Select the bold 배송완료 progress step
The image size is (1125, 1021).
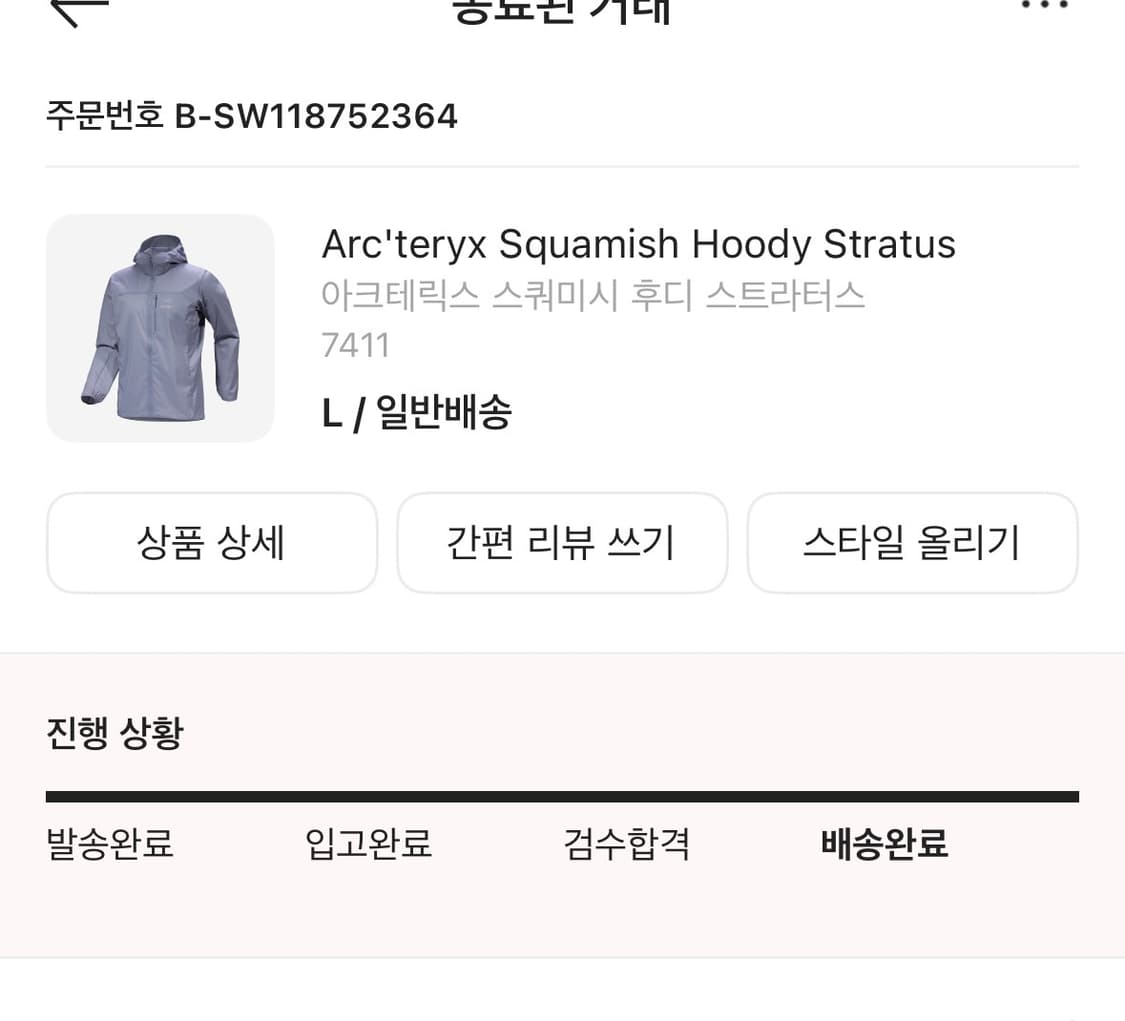(884, 844)
